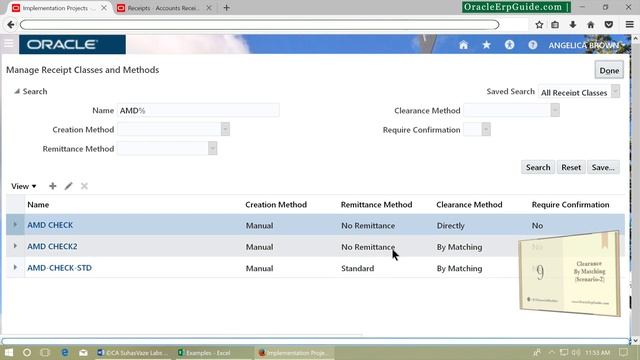Screen dimensions: 640x360
Task: Sort by Creation Method column header
Action: 276,204
